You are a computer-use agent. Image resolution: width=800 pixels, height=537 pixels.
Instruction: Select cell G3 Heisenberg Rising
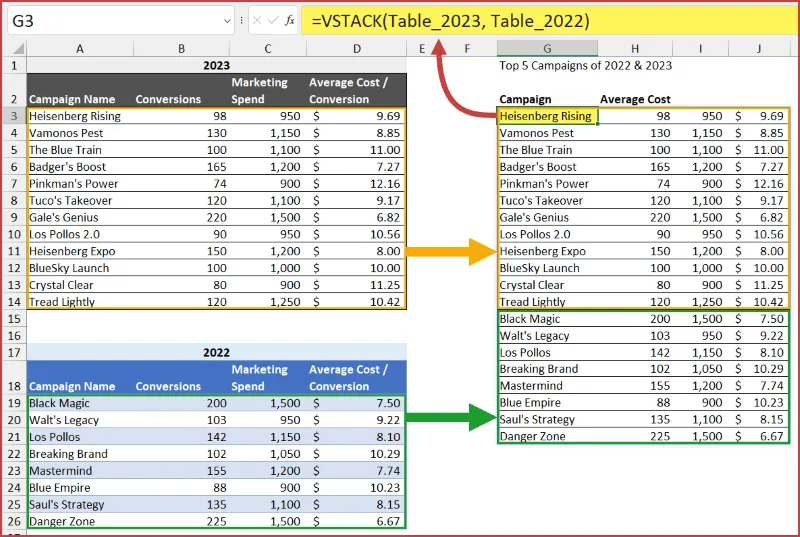[546, 116]
